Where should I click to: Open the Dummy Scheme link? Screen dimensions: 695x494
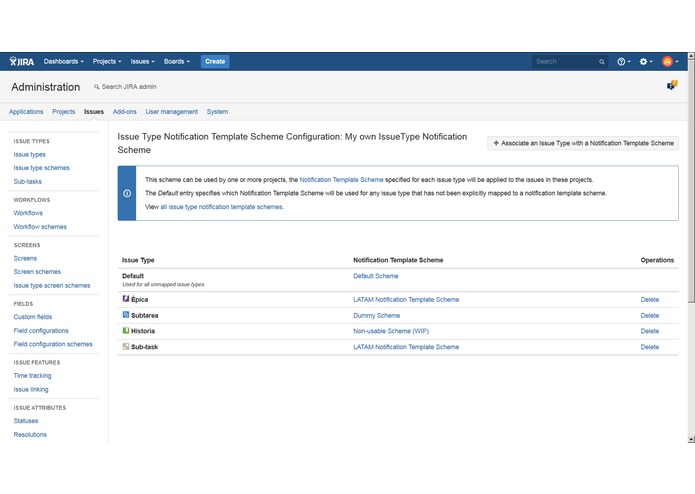(376, 315)
